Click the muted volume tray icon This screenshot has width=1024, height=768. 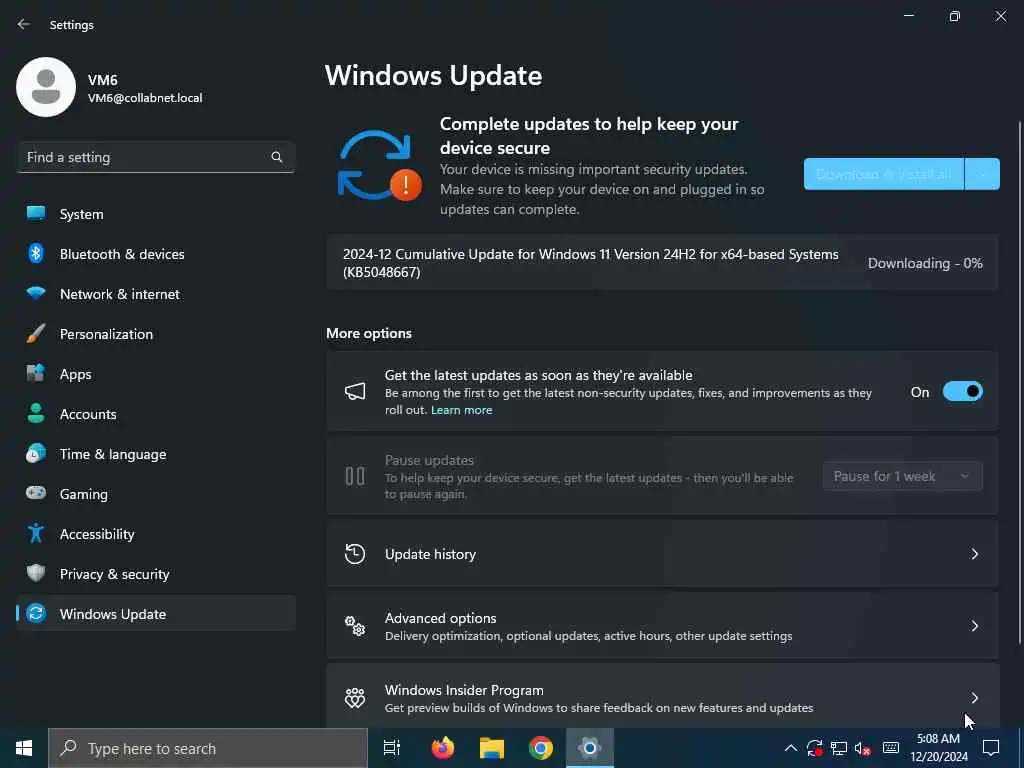[x=863, y=748]
